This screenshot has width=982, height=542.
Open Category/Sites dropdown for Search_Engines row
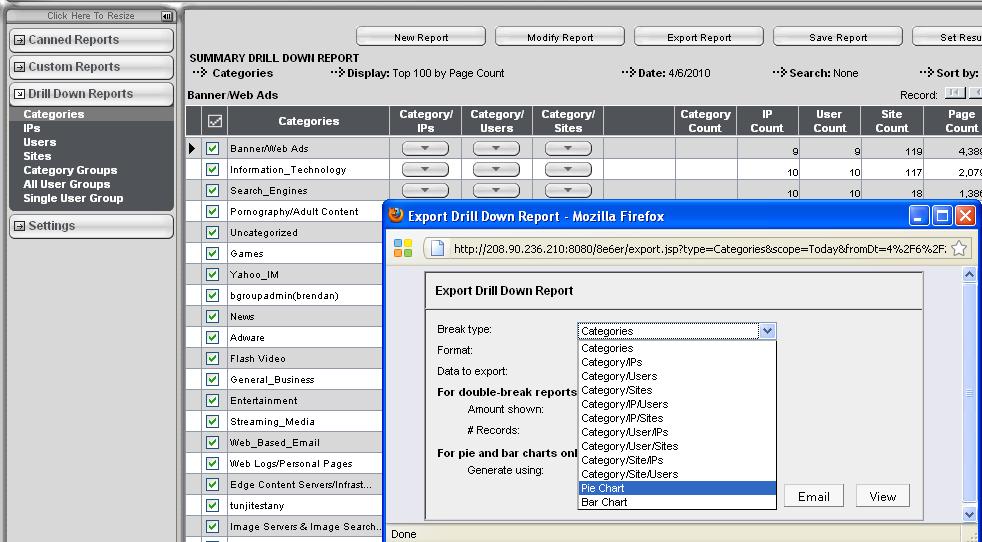(x=568, y=191)
